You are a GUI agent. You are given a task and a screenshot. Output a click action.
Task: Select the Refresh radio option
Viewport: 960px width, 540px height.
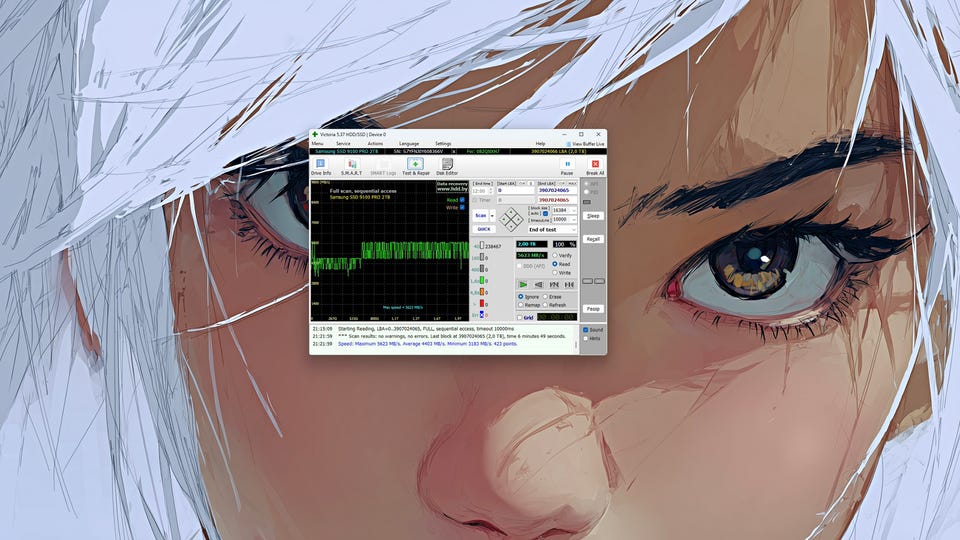click(x=545, y=305)
